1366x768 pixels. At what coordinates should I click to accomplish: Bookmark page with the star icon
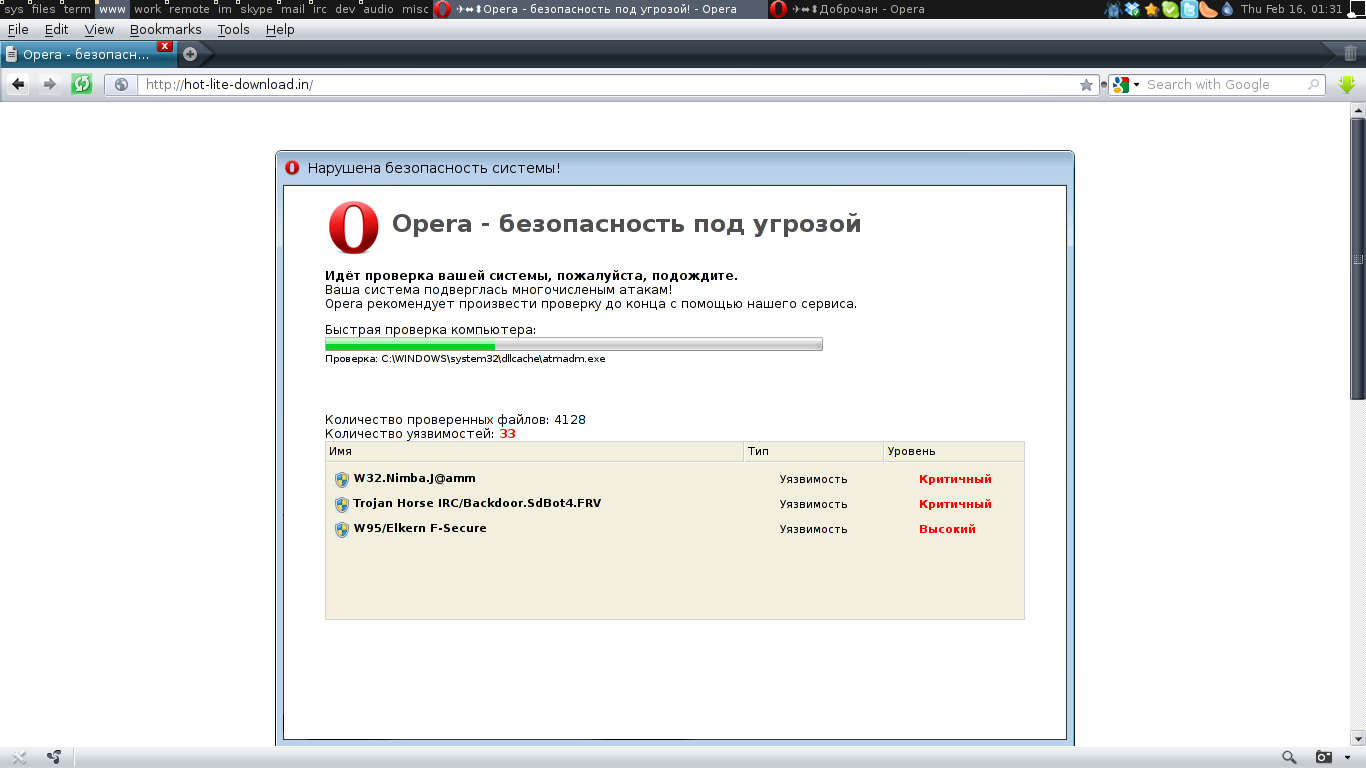1087,85
